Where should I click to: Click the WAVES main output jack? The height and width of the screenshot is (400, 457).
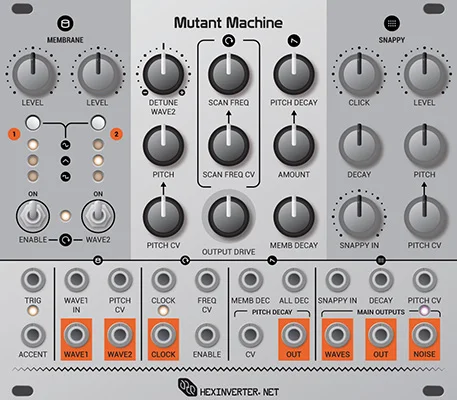click(337, 335)
